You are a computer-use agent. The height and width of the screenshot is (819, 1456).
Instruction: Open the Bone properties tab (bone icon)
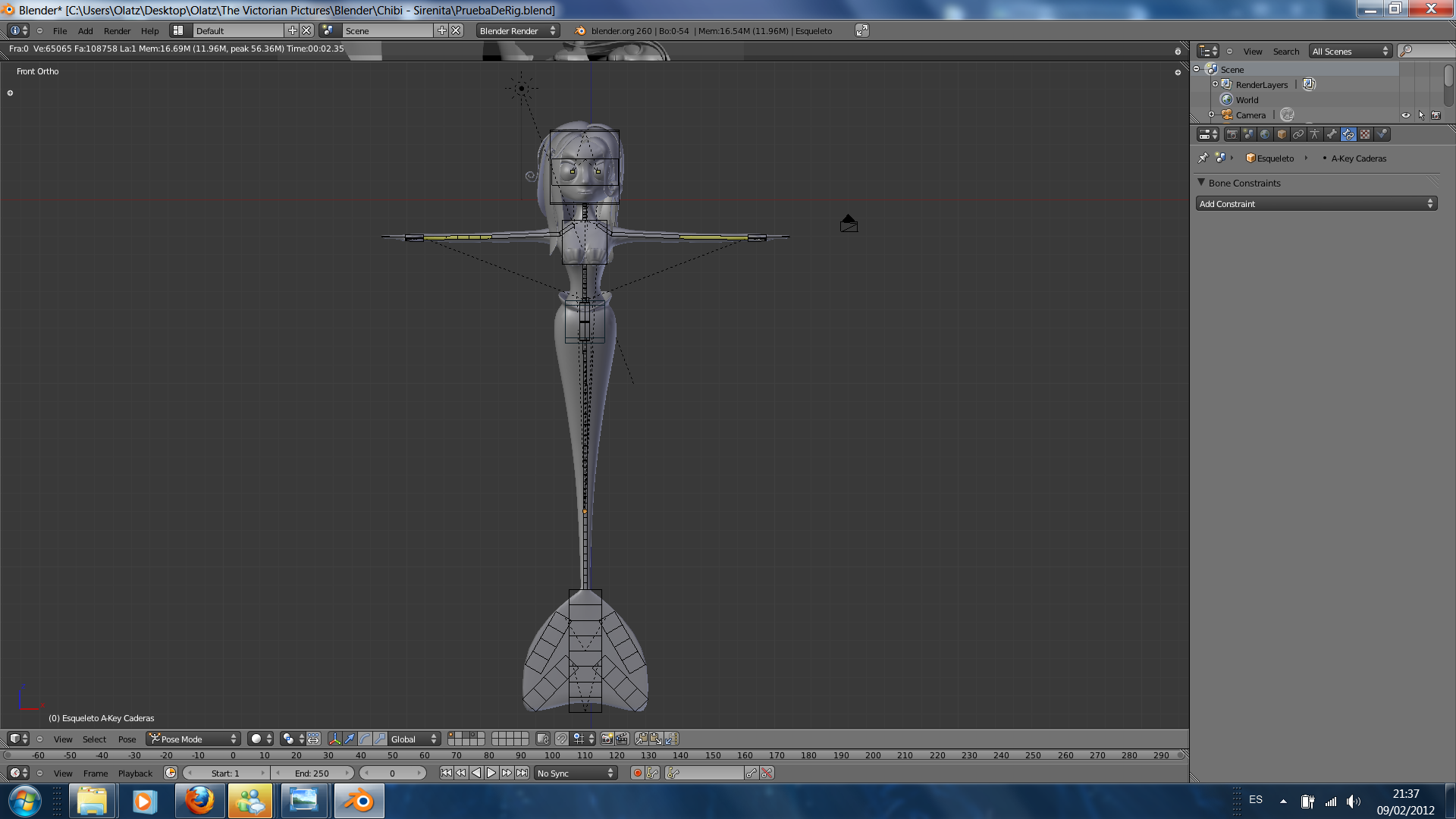[1332, 134]
